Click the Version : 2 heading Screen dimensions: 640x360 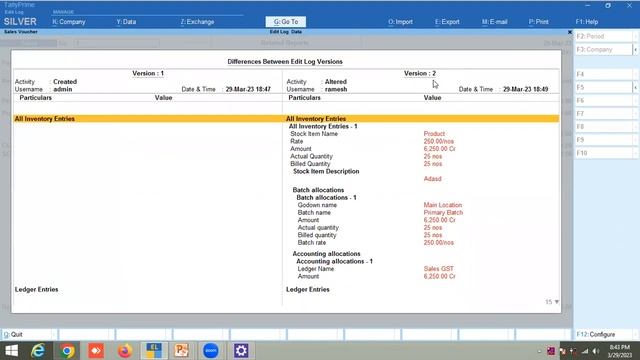tap(420, 73)
